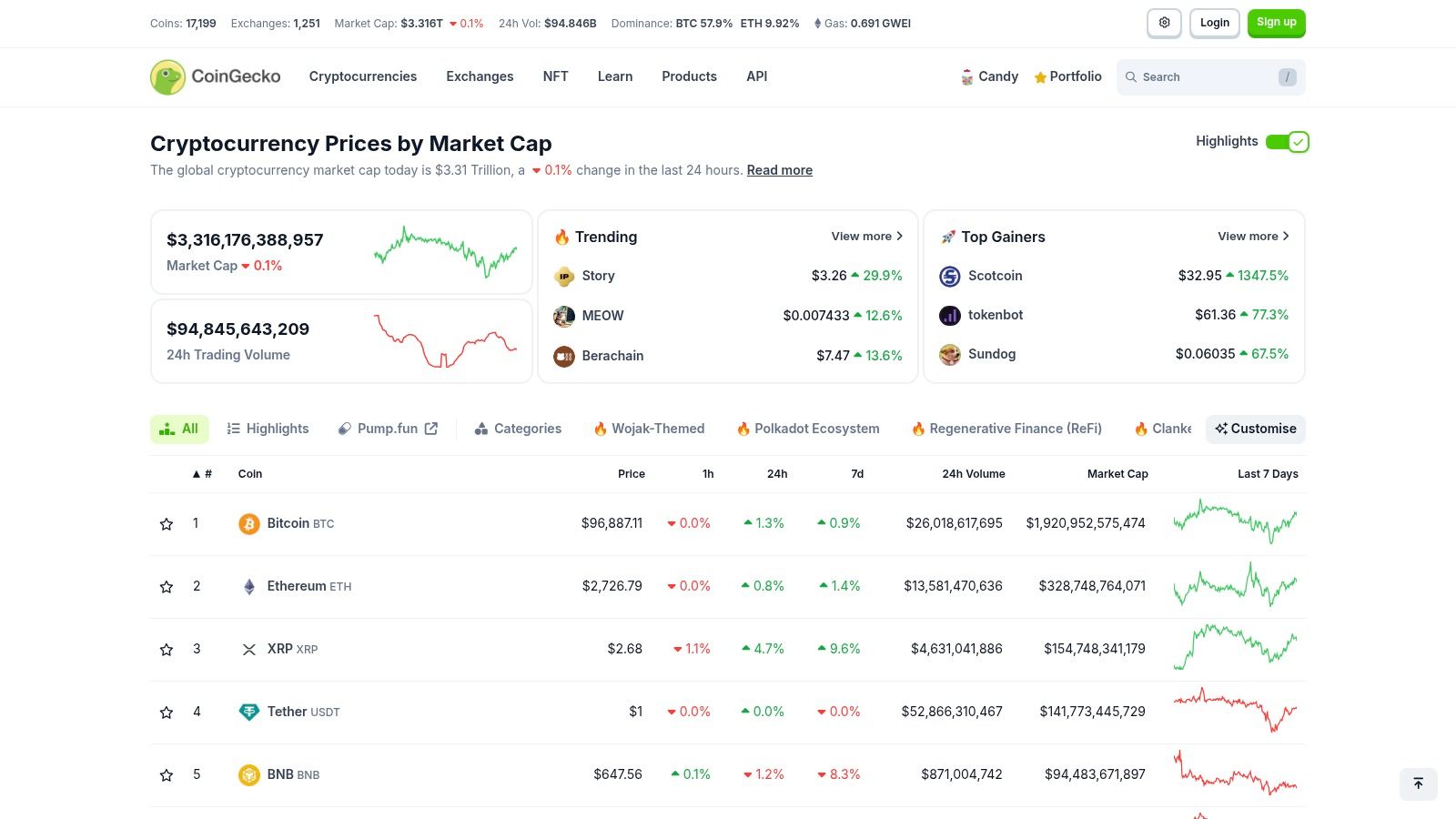This screenshot has width=1456, height=819.
Task: Open the Market Cap sparkline card chart
Action: click(x=445, y=252)
